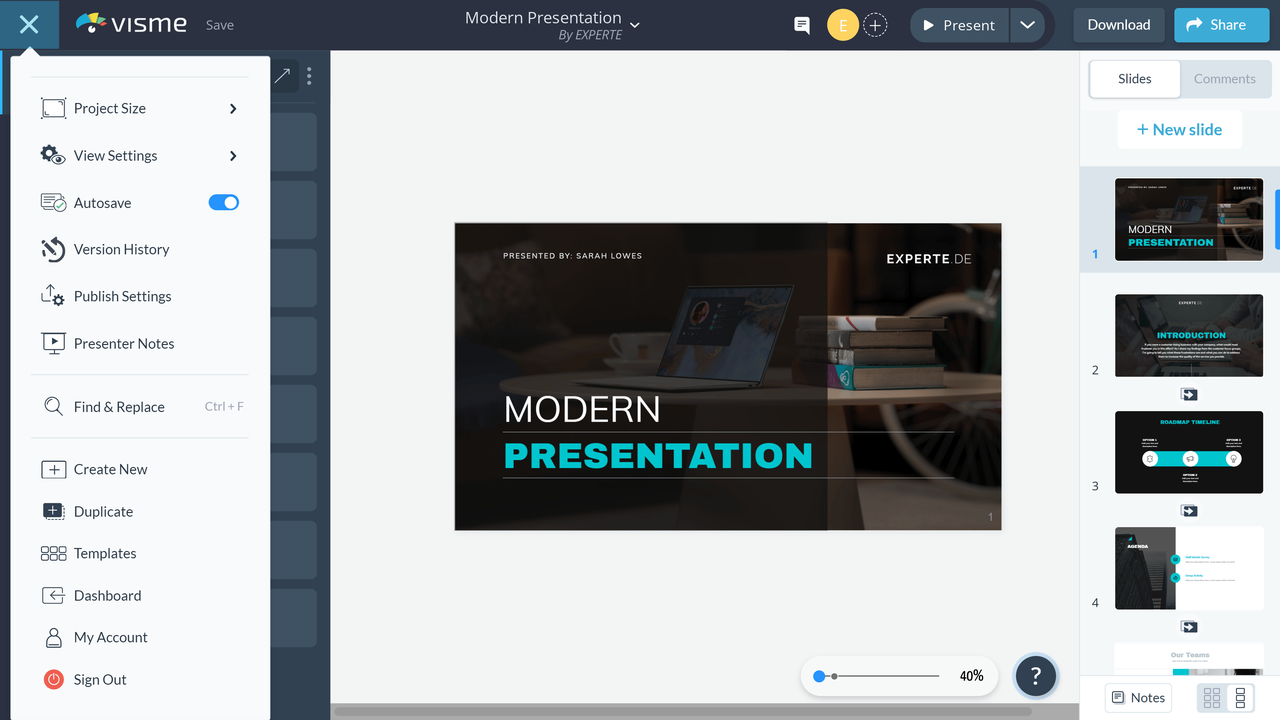Click the animation icon below slide 4 thumbnail
1280x720 pixels.
coord(1188,627)
